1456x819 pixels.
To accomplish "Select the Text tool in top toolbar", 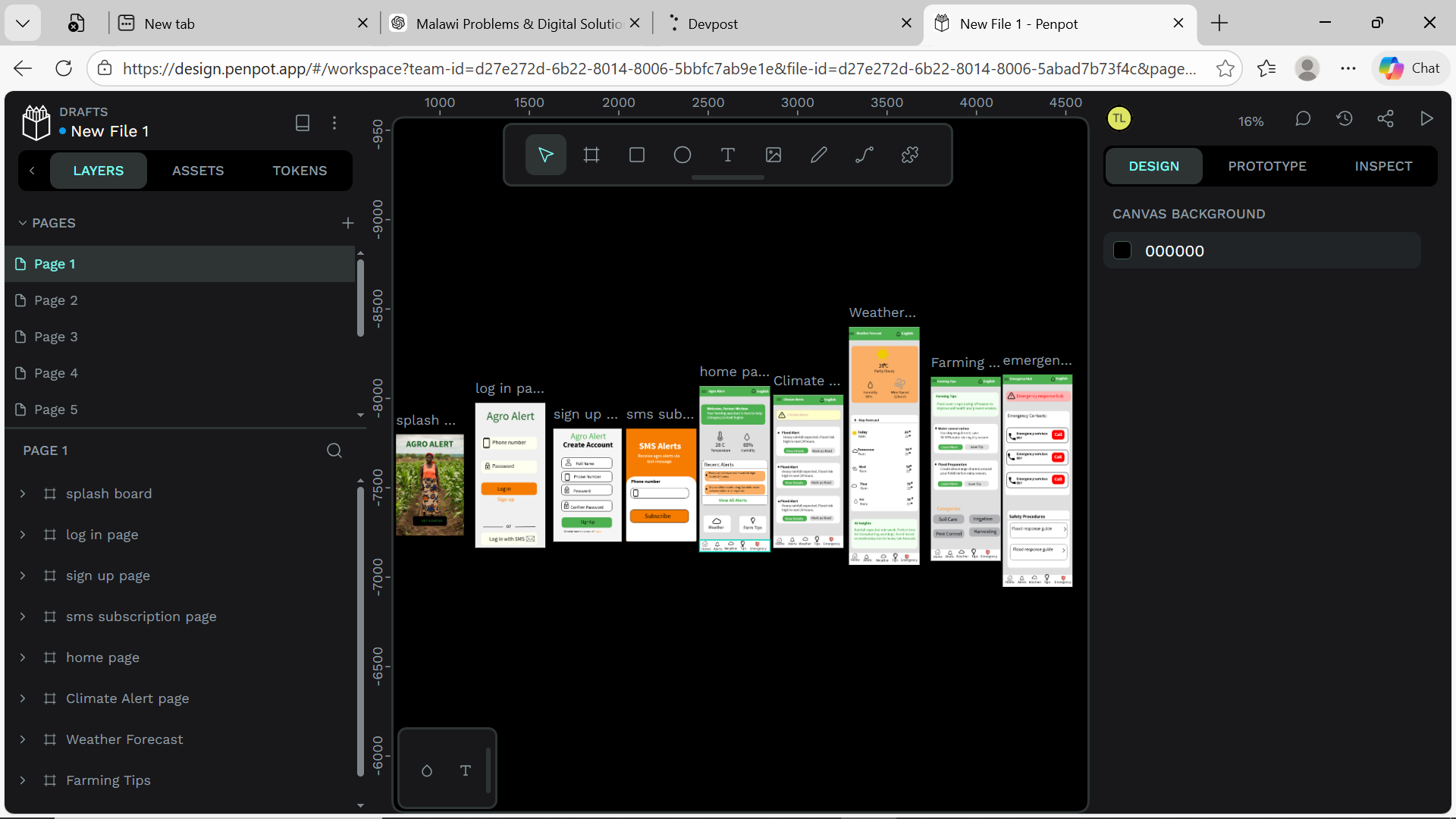I will pos(728,155).
